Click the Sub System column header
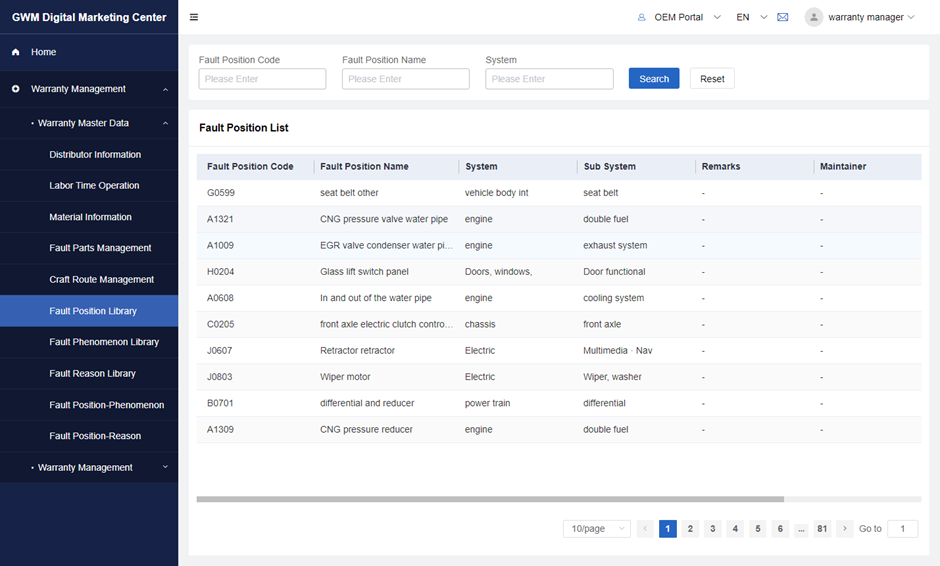The image size is (940, 566). point(610,167)
